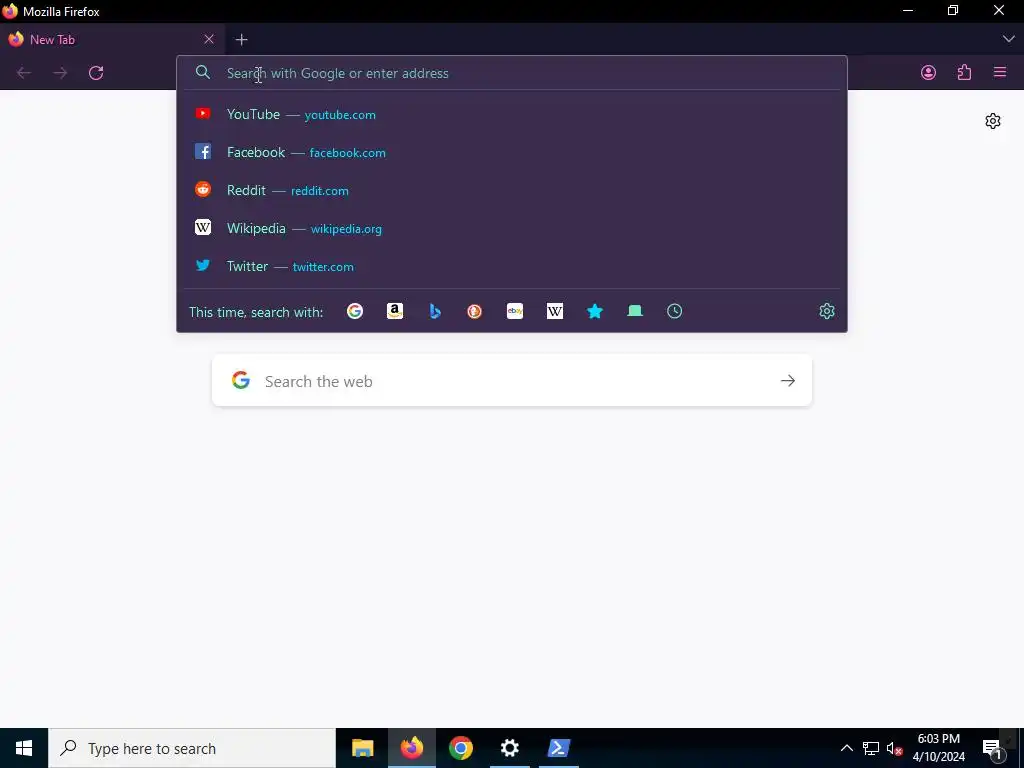The height and width of the screenshot is (768, 1024).
Task: Search in Bookmarks with star icon
Action: [x=595, y=312]
